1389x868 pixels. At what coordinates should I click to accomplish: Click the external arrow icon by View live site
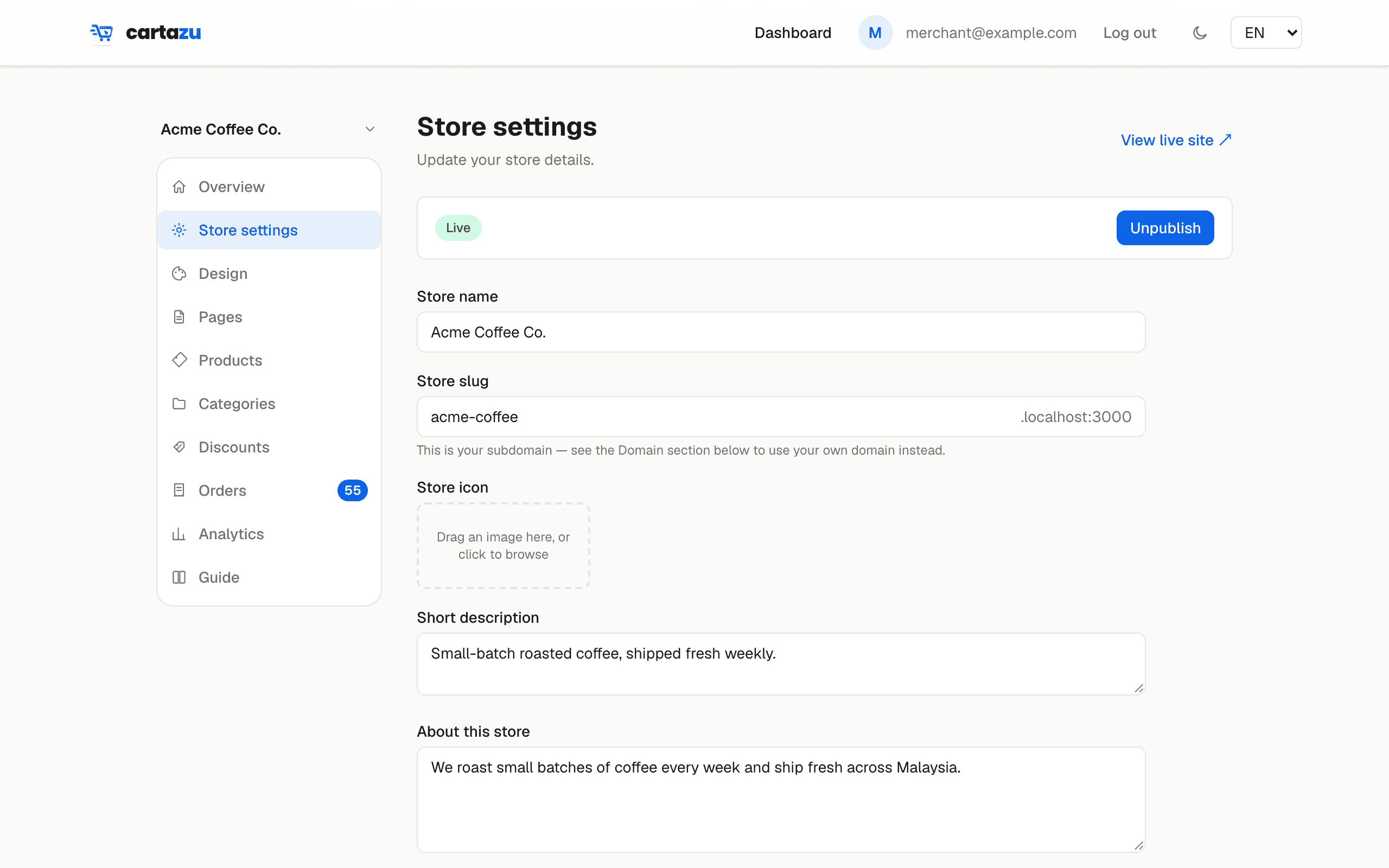[1226, 139]
